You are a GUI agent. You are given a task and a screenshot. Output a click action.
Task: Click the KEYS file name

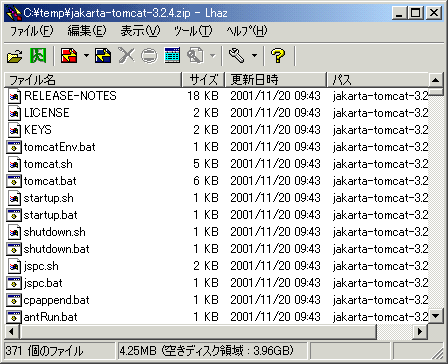point(38,130)
